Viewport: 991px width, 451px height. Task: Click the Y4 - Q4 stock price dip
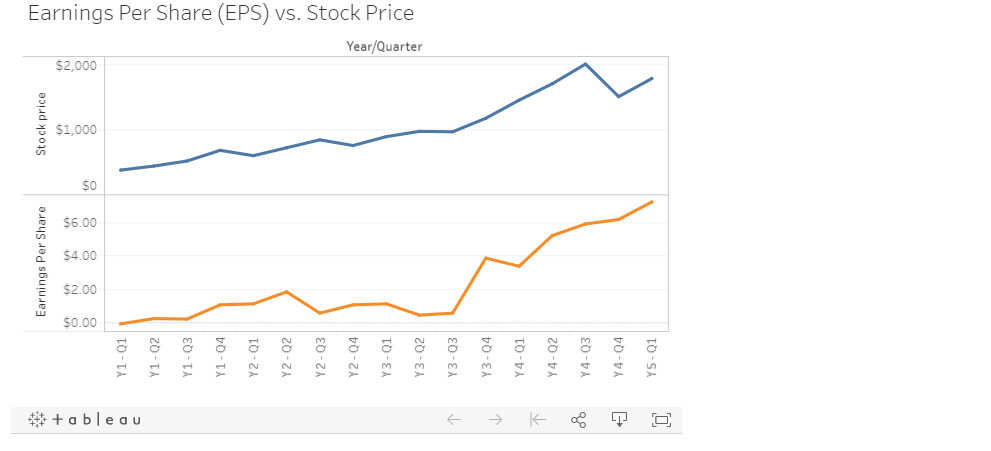click(x=619, y=96)
